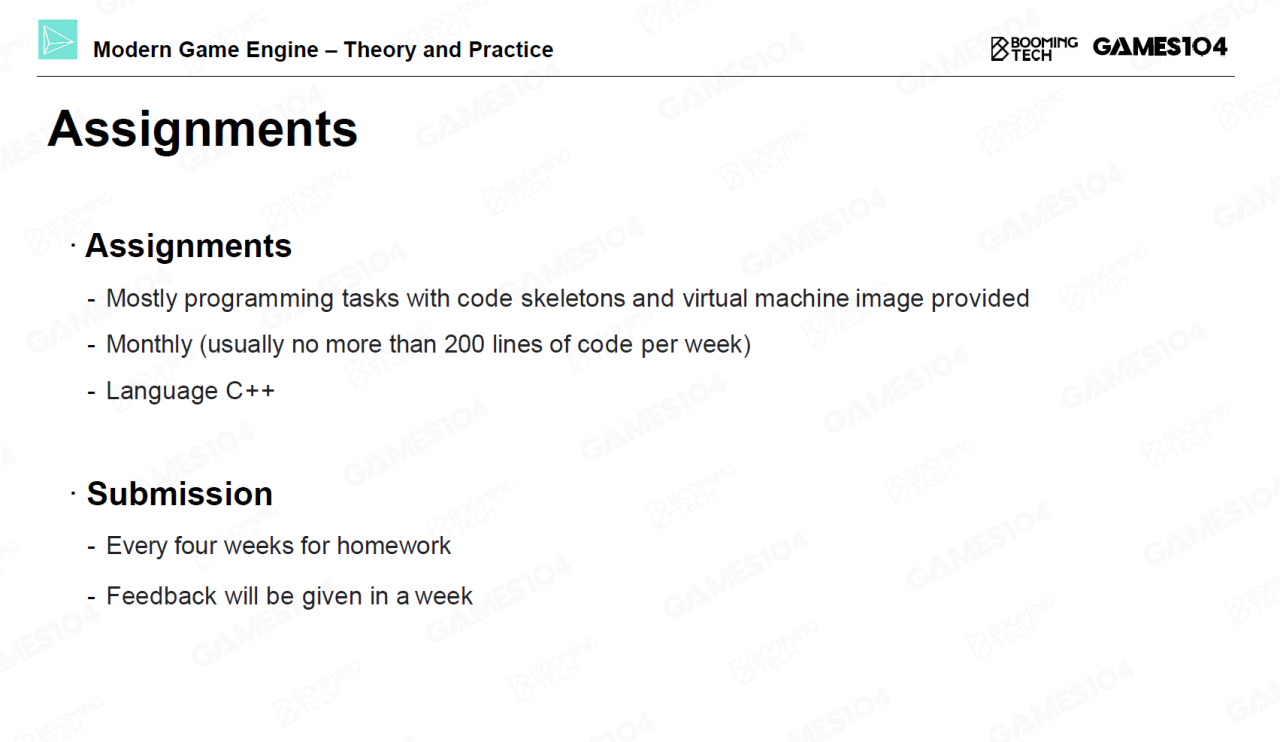Click the bullet dot before 'Submission'
The height and width of the screenshot is (742, 1280).
73,492
